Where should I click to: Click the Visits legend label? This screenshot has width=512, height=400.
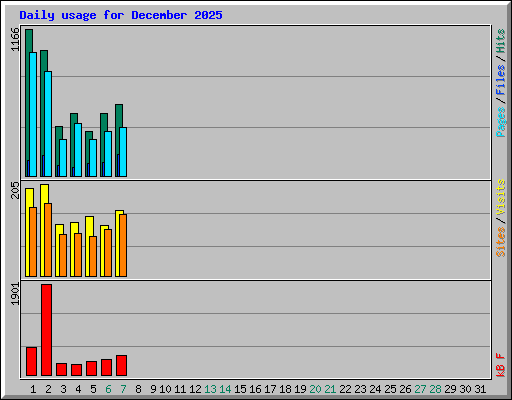(500, 197)
